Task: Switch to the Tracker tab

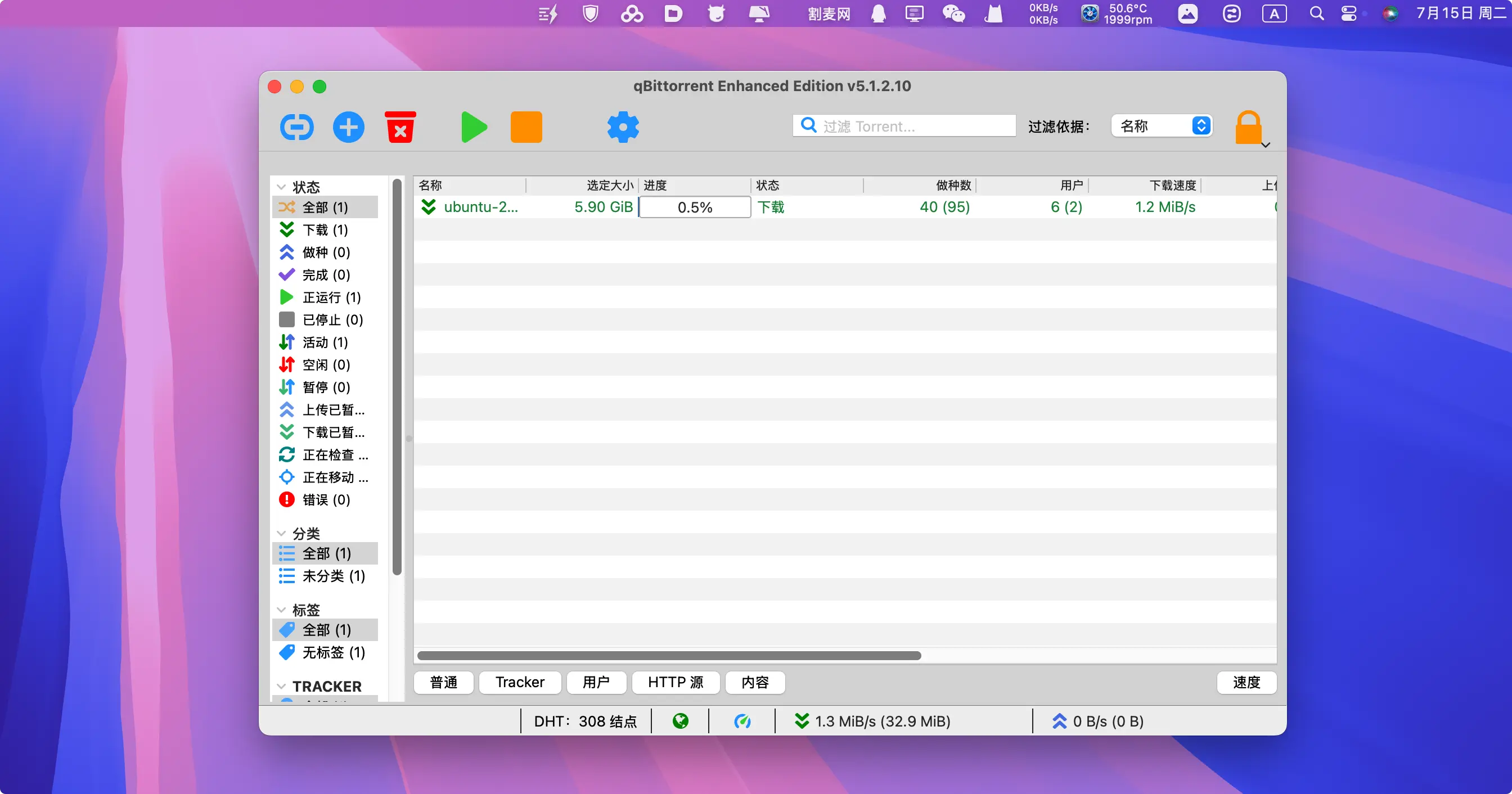Action: [x=519, y=683]
